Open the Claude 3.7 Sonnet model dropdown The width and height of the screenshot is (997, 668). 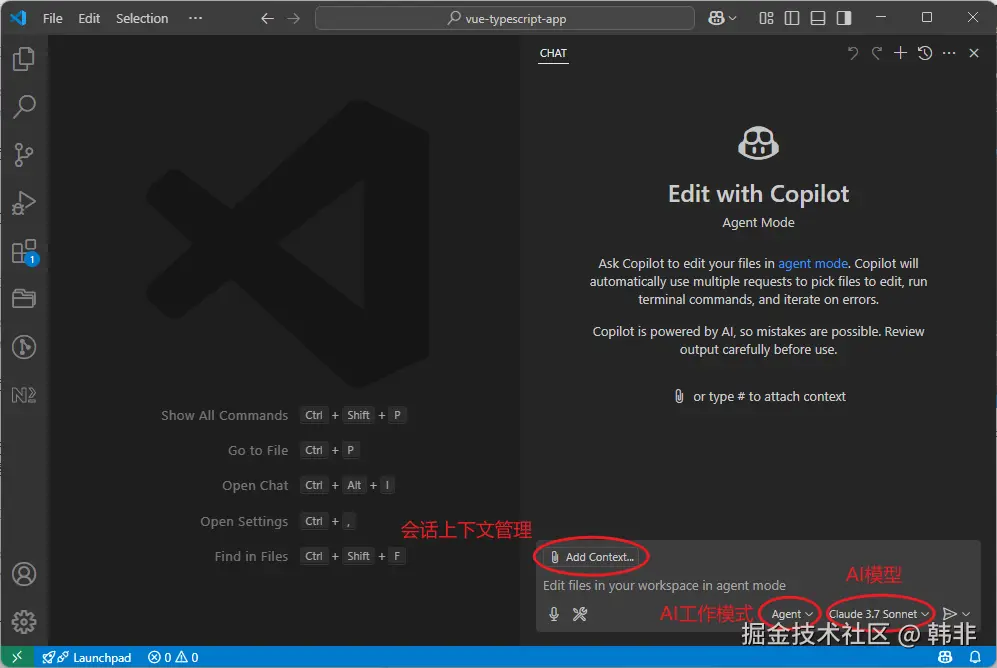(879, 614)
